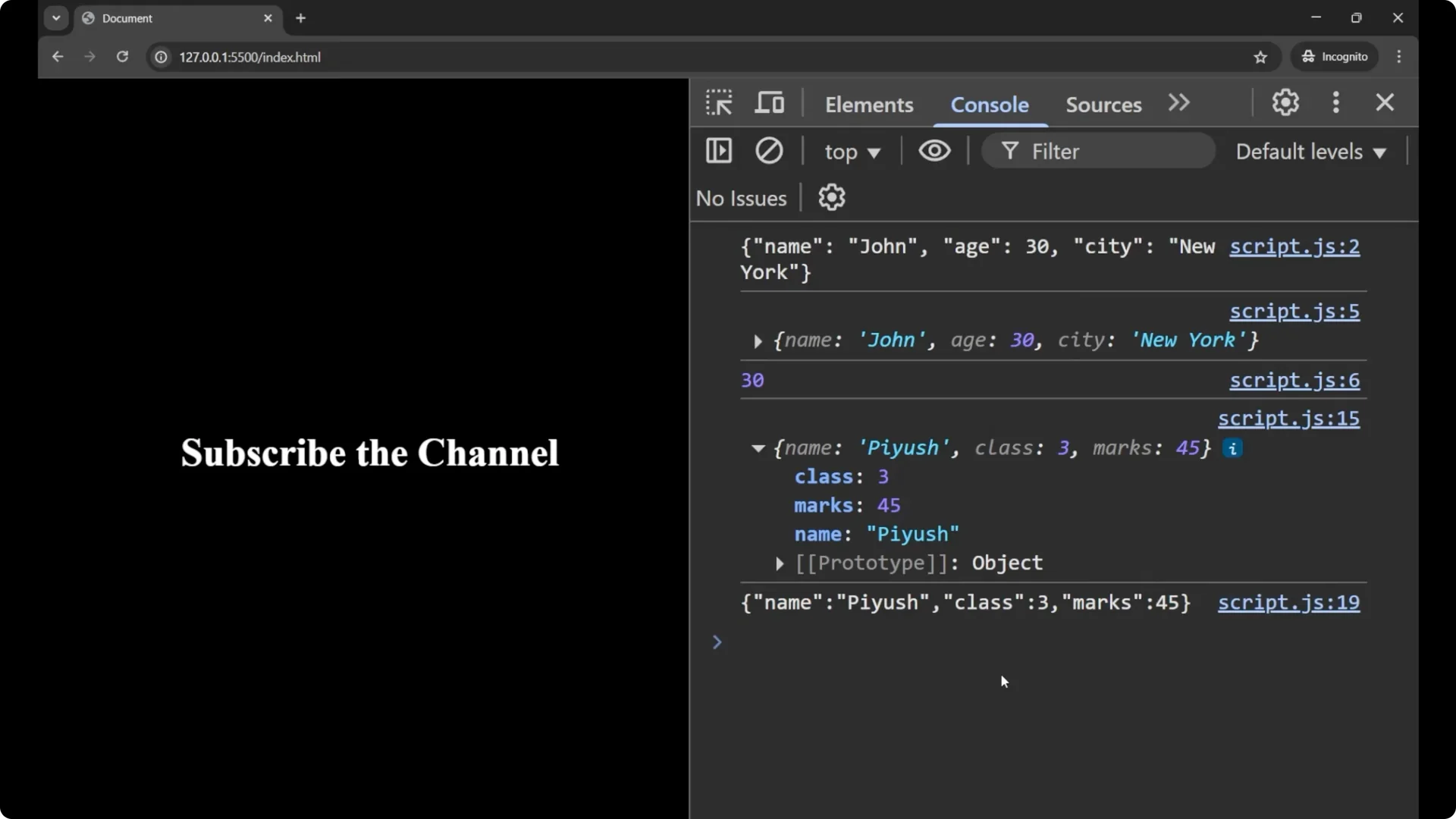1456x819 pixels.
Task: Click inside the console Filter field
Action: point(1100,151)
